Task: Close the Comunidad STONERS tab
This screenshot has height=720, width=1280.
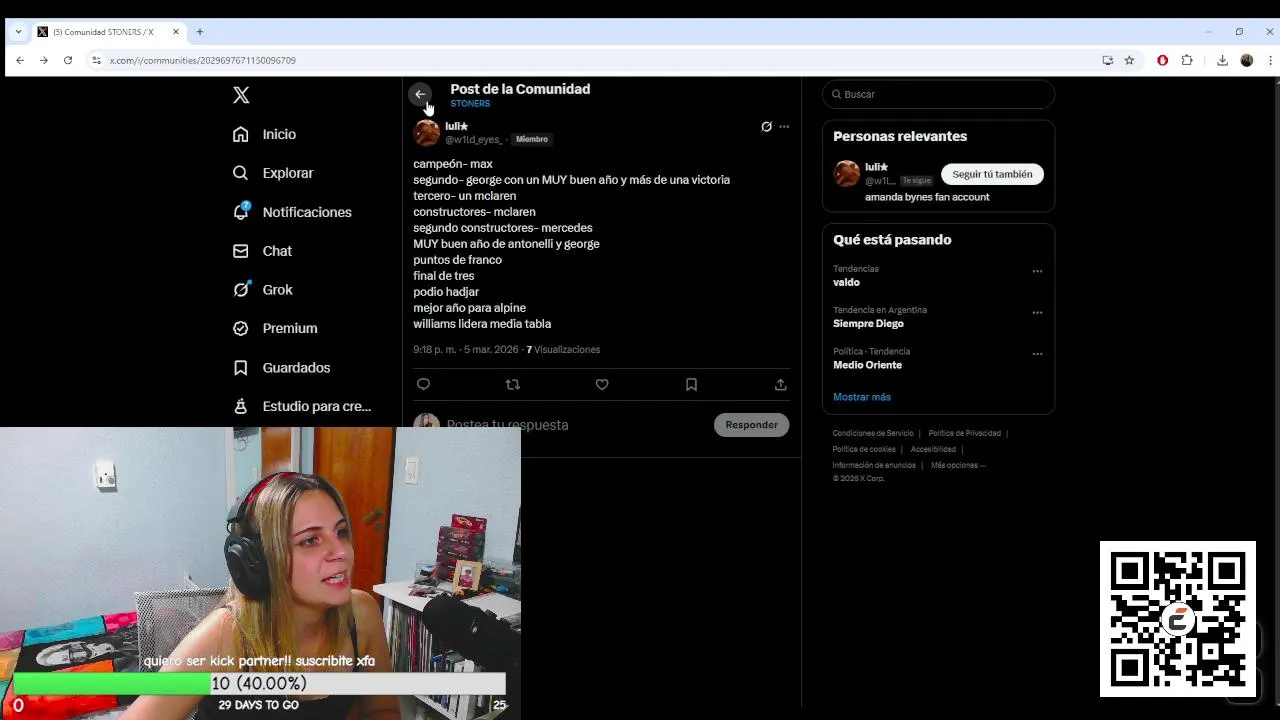Action: coord(176,32)
